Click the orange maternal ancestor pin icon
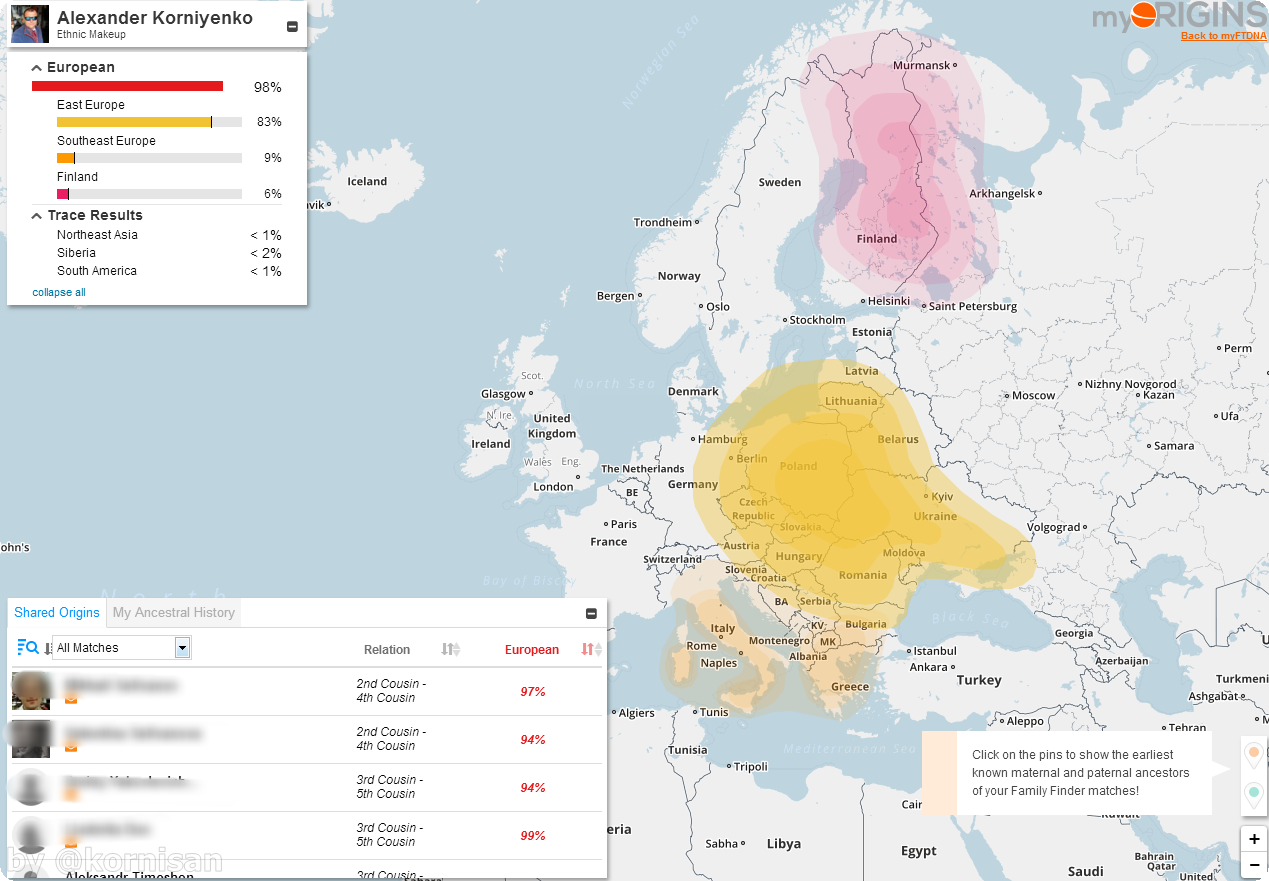 (x=1253, y=753)
